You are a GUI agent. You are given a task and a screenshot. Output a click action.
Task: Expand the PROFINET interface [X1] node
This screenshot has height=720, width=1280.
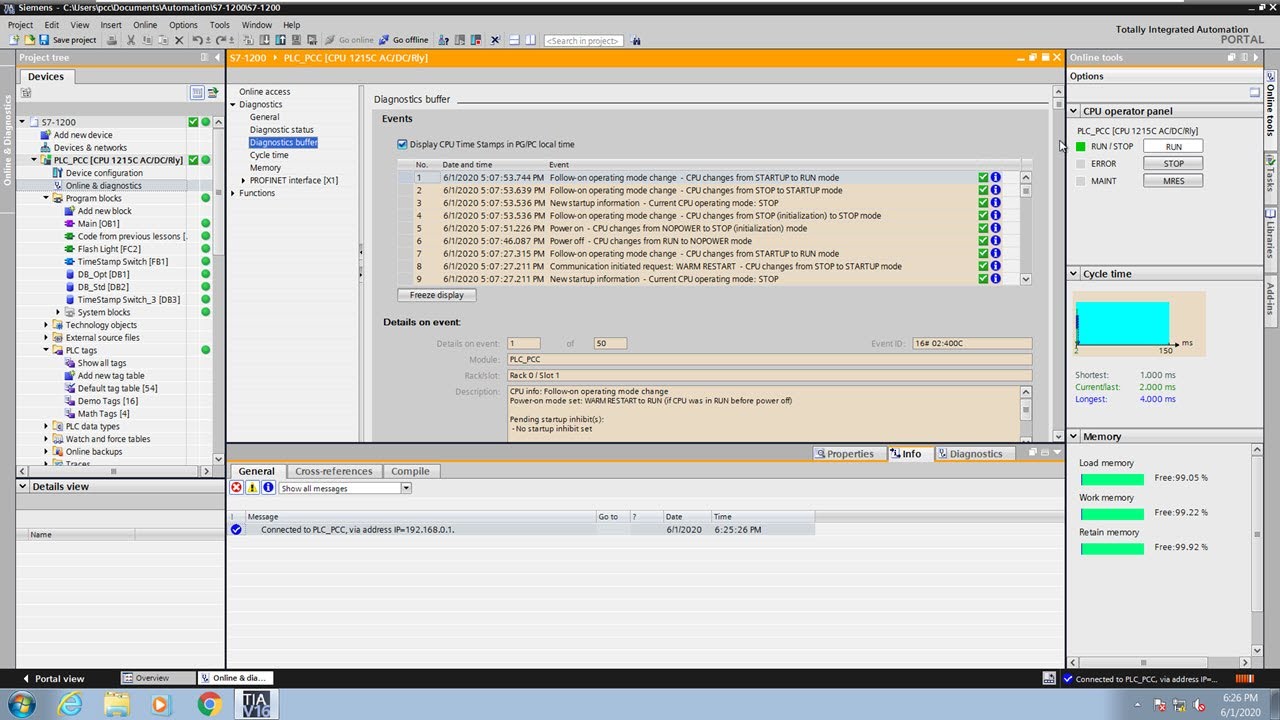(x=243, y=181)
